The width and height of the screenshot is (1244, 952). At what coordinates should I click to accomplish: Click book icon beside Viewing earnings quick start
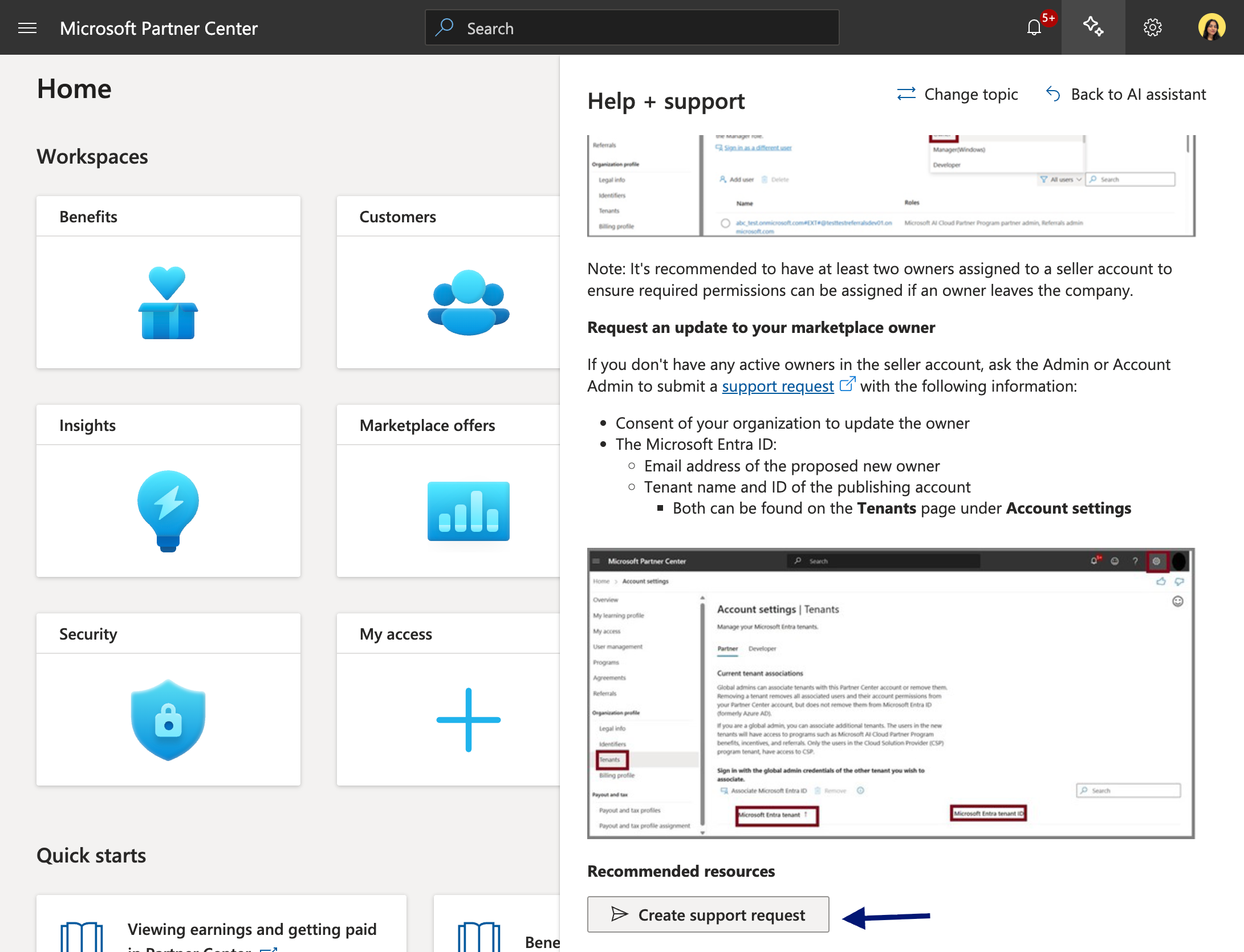pyautogui.click(x=82, y=937)
